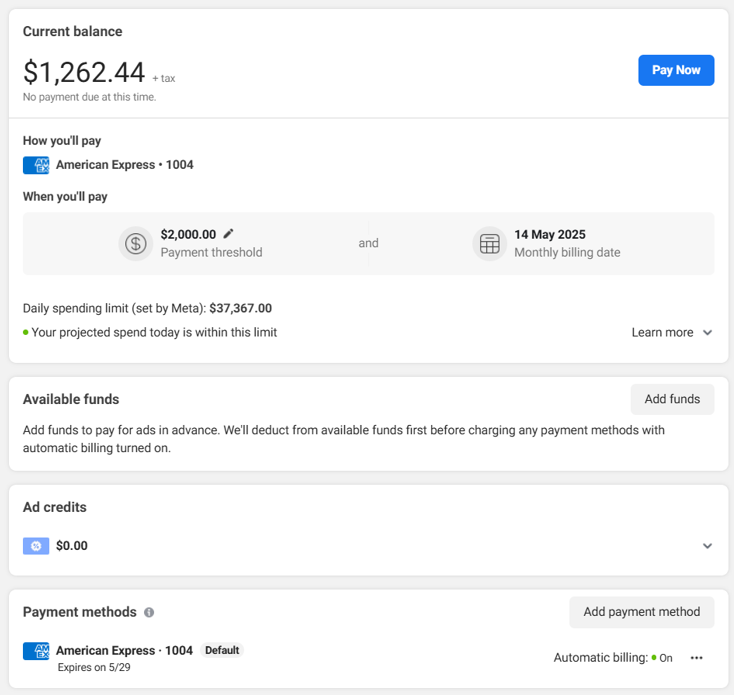This screenshot has height=695, width=734.
Task: Click the dollar sign circle icon
Action: (135, 243)
